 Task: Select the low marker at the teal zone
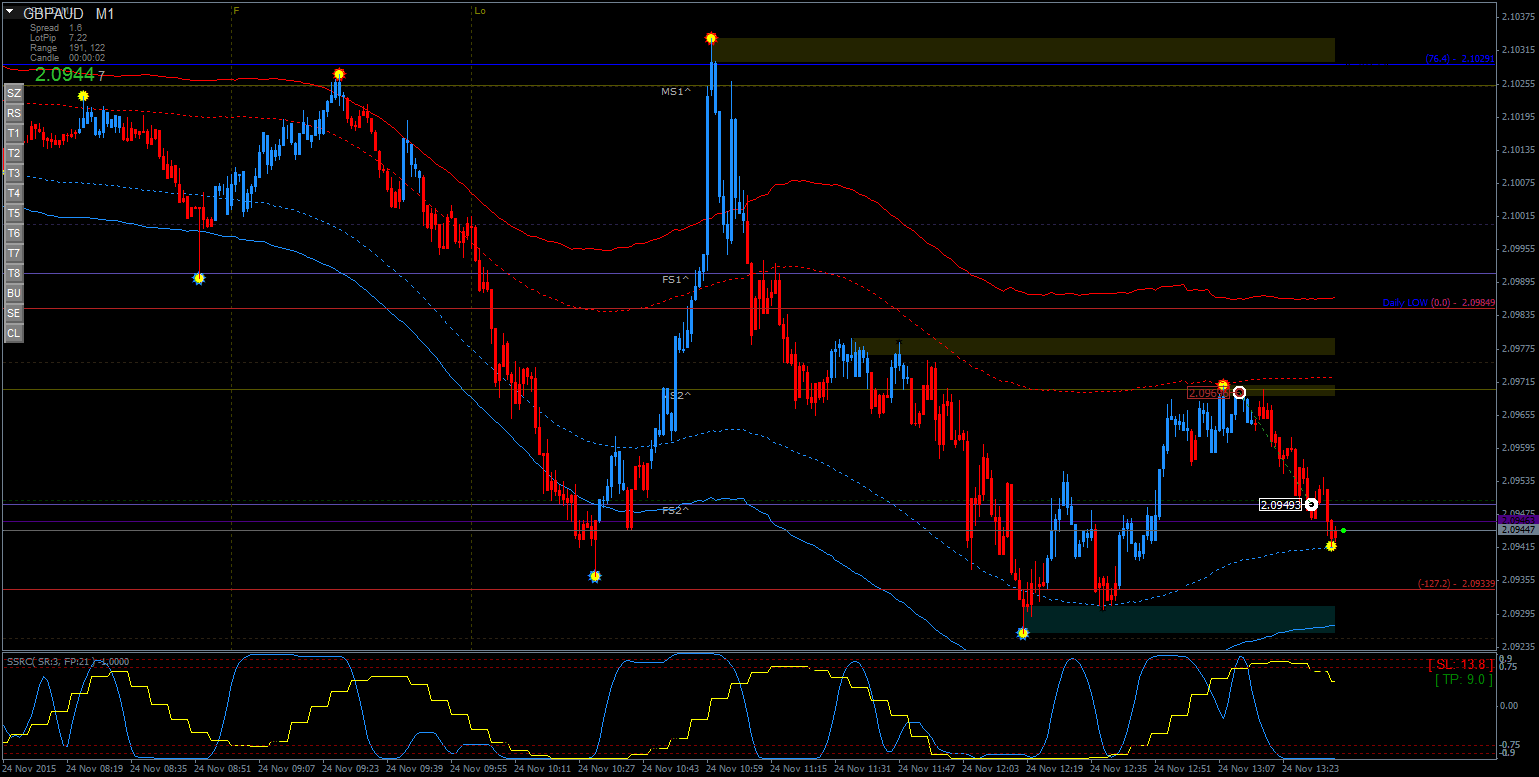pyautogui.click(x=1022, y=633)
